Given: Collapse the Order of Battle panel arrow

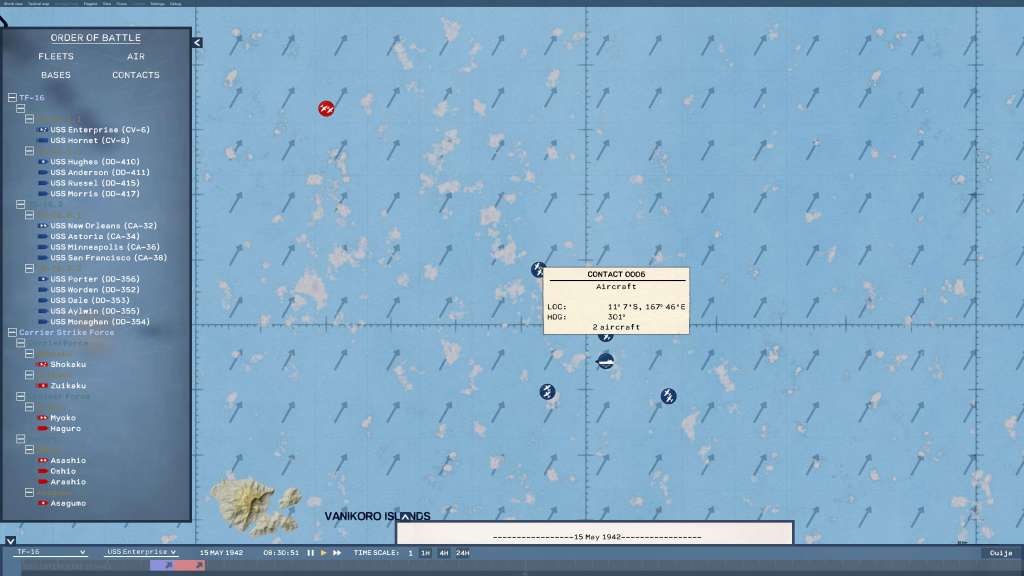Looking at the screenshot, I should pos(197,42).
